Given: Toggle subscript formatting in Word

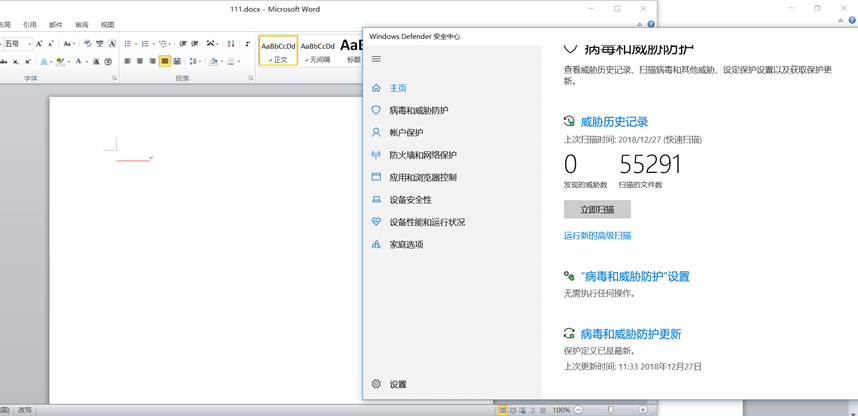Looking at the screenshot, I should click(16, 62).
